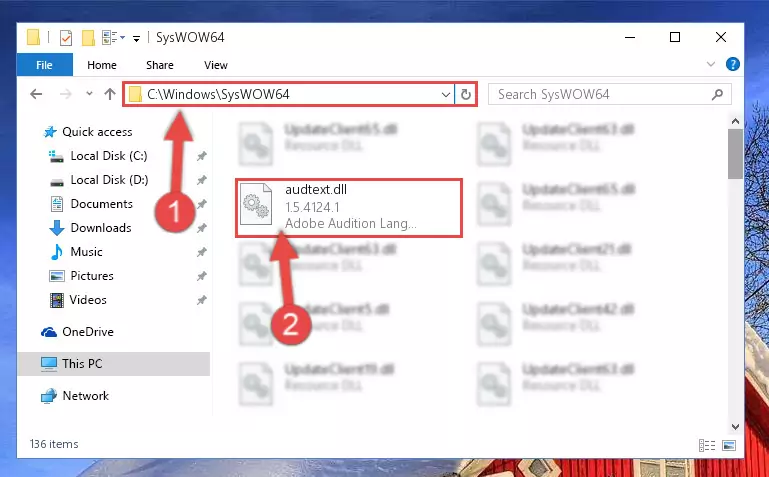
Task: Open the File menu tab
Action: pos(45,65)
